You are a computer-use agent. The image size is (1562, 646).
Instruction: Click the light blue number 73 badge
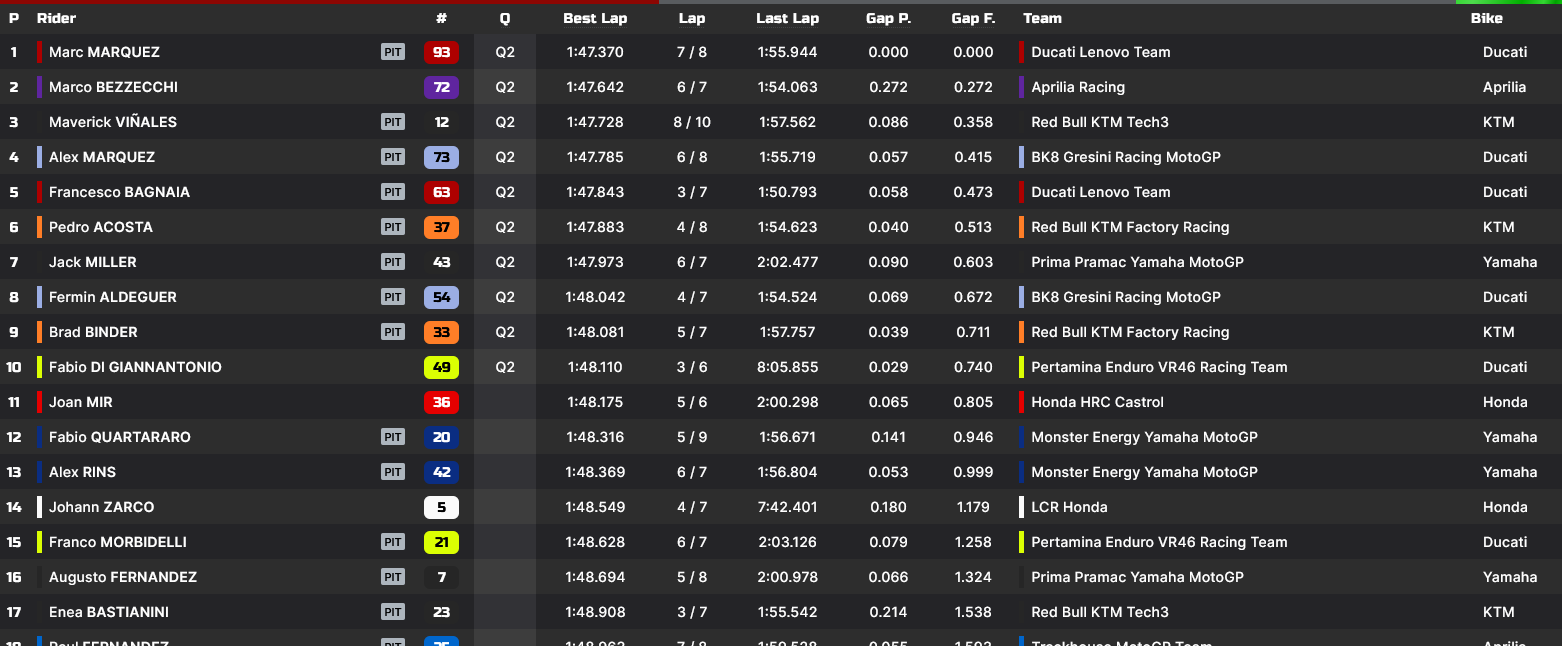pos(441,157)
